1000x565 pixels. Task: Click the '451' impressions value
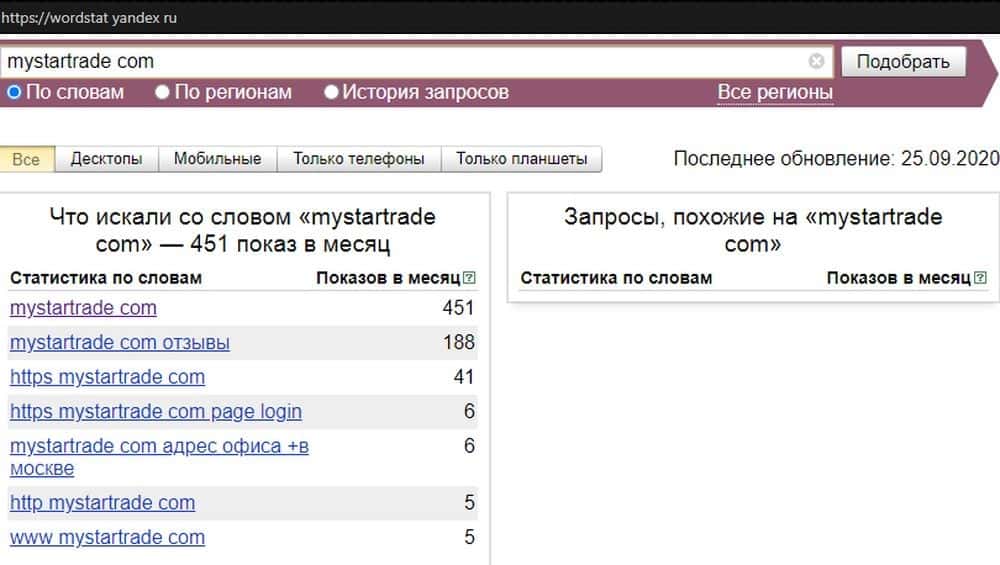click(458, 308)
